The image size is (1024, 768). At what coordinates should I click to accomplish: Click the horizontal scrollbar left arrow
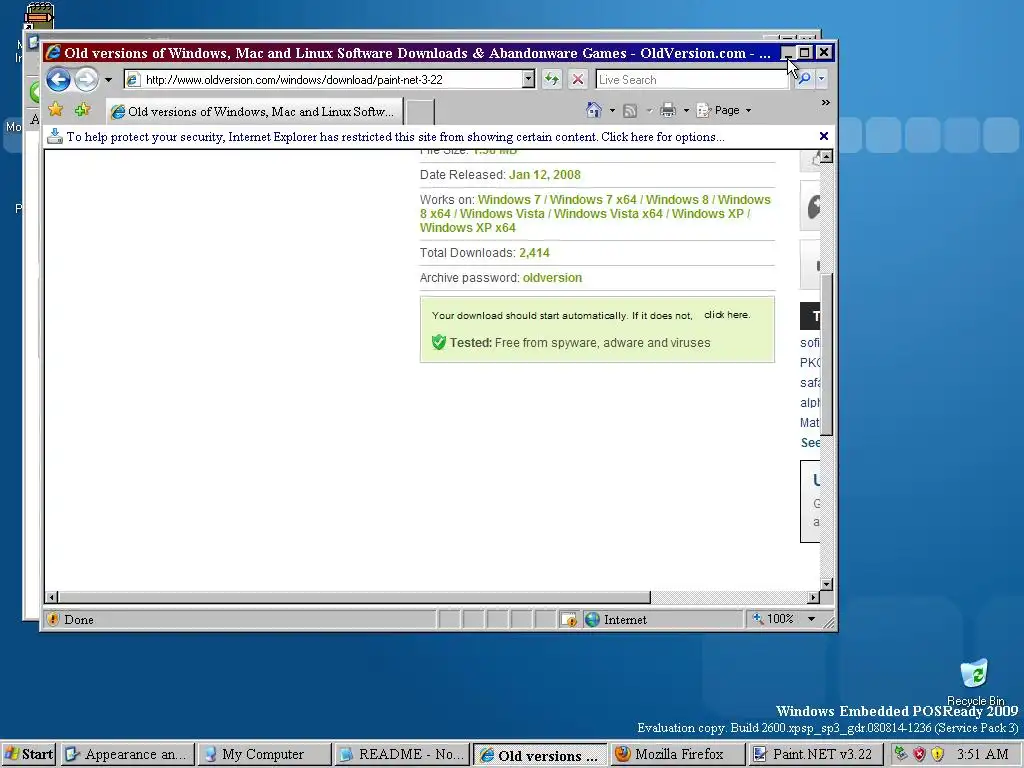tap(52, 597)
